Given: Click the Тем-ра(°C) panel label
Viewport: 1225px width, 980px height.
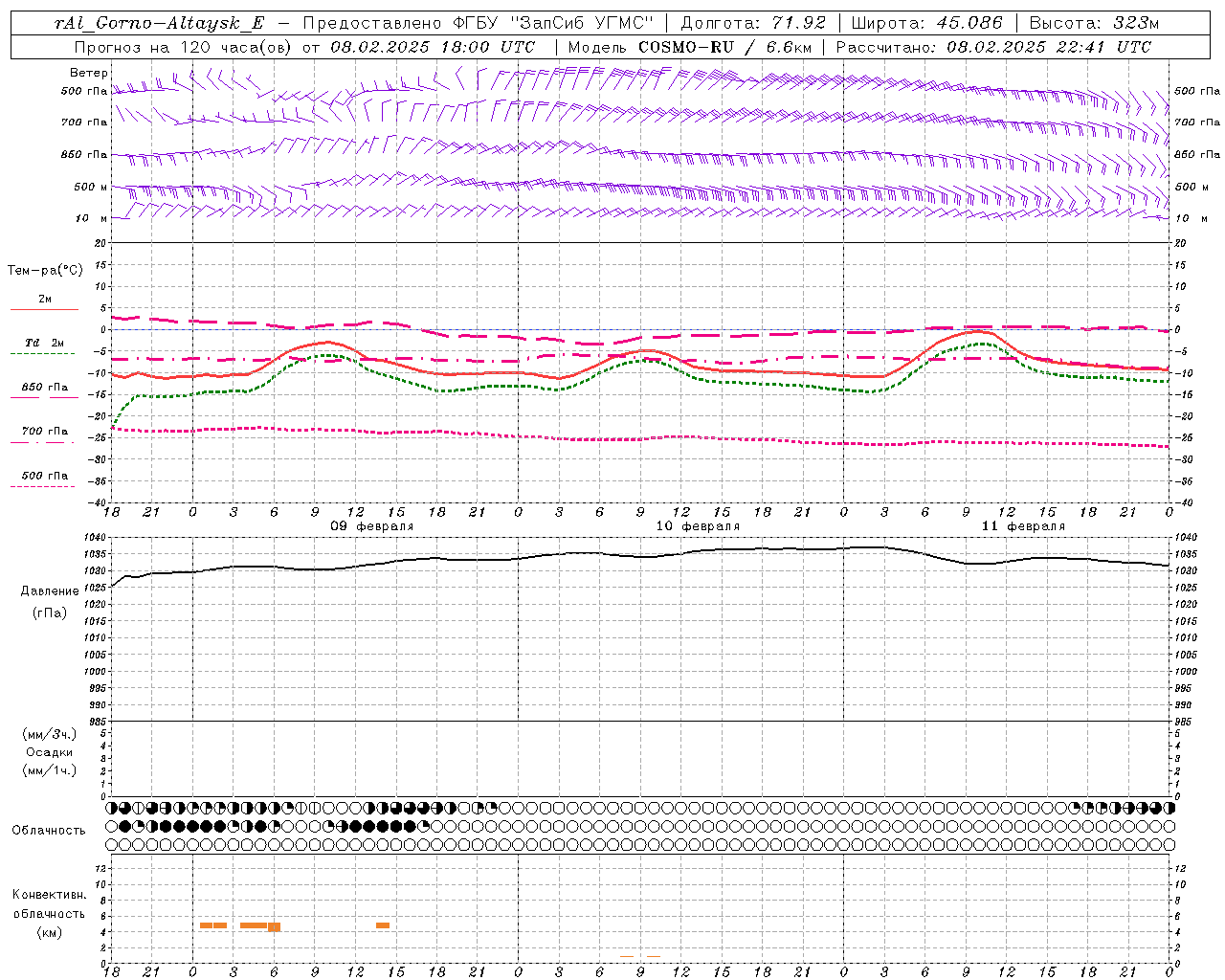Looking at the screenshot, I should 45,271.
